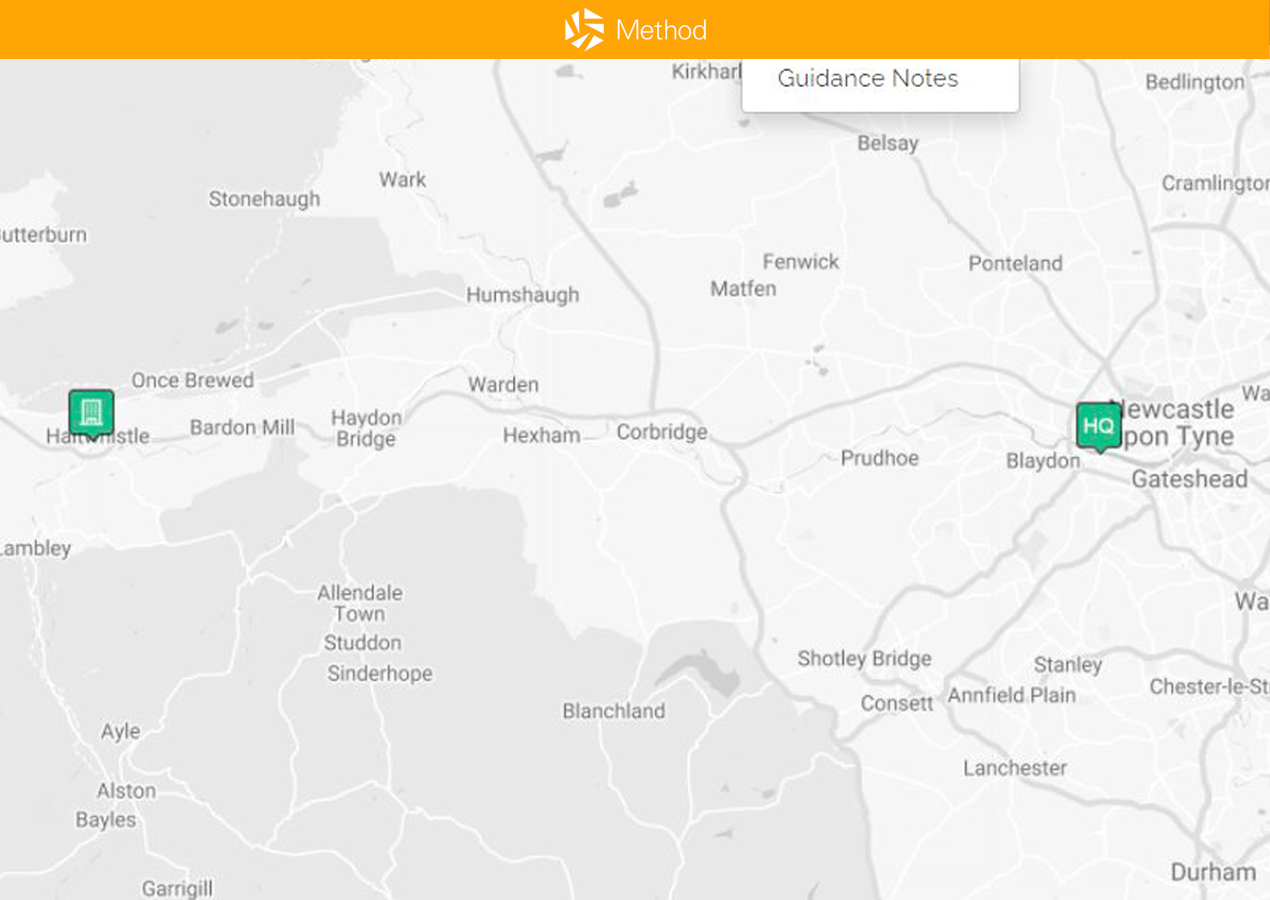This screenshot has height=900, width=1270.
Task: Click the Stonehaugh place label
Action: tap(264, 199)
